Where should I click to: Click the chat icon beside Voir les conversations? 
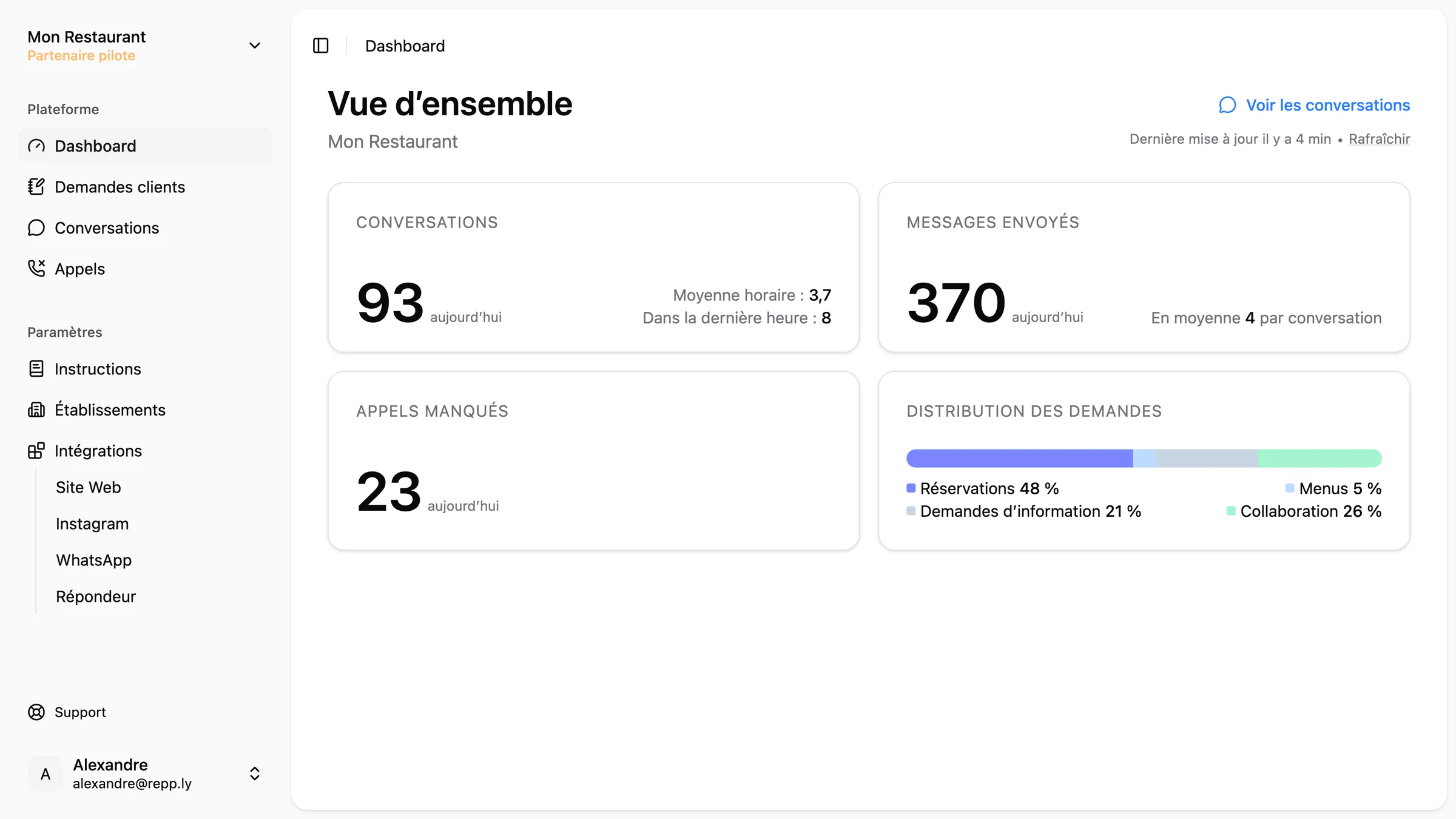pyautogui.click(x=1228, y=105)
